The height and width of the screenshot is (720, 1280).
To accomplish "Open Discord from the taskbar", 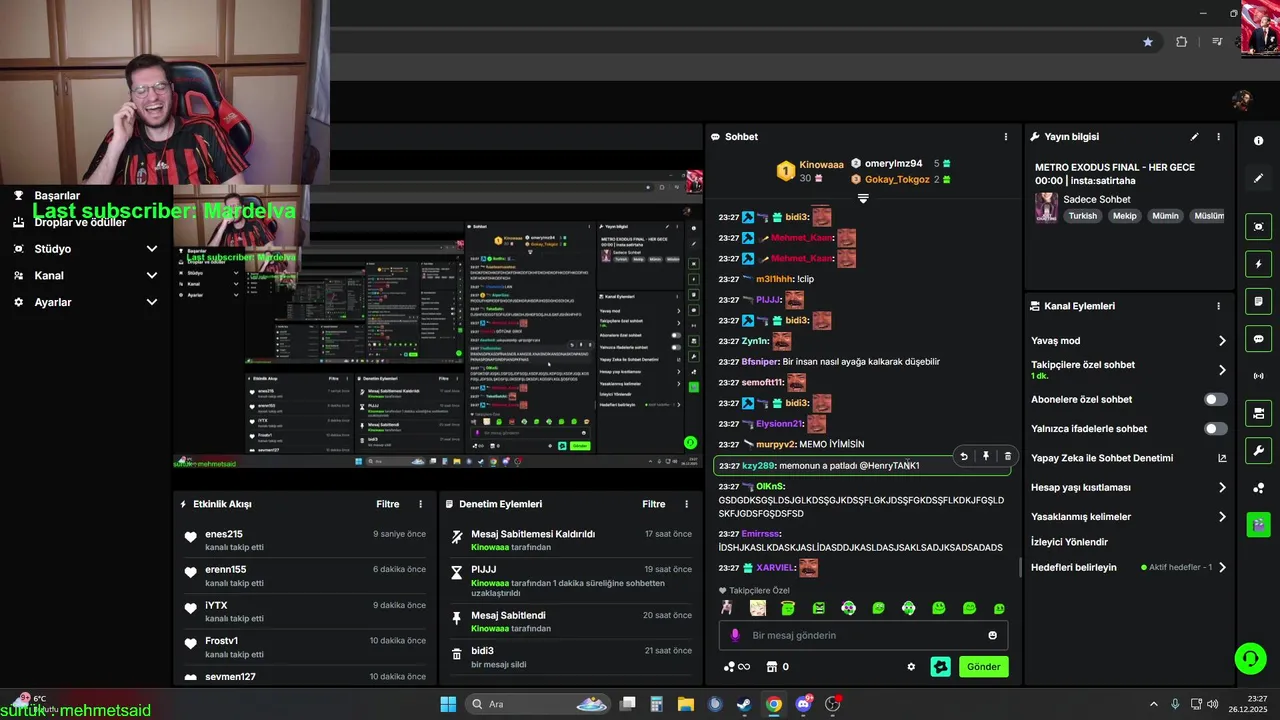I will (x=803, y=704).
